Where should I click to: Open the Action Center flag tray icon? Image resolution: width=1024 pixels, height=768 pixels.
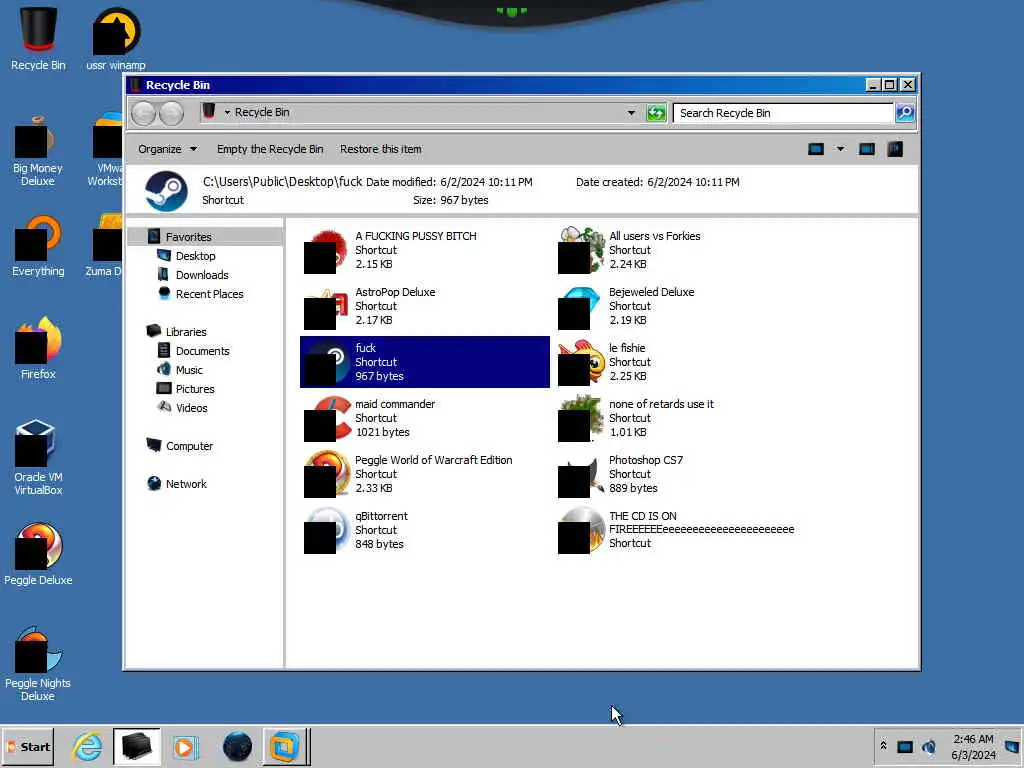point(1012,746)
